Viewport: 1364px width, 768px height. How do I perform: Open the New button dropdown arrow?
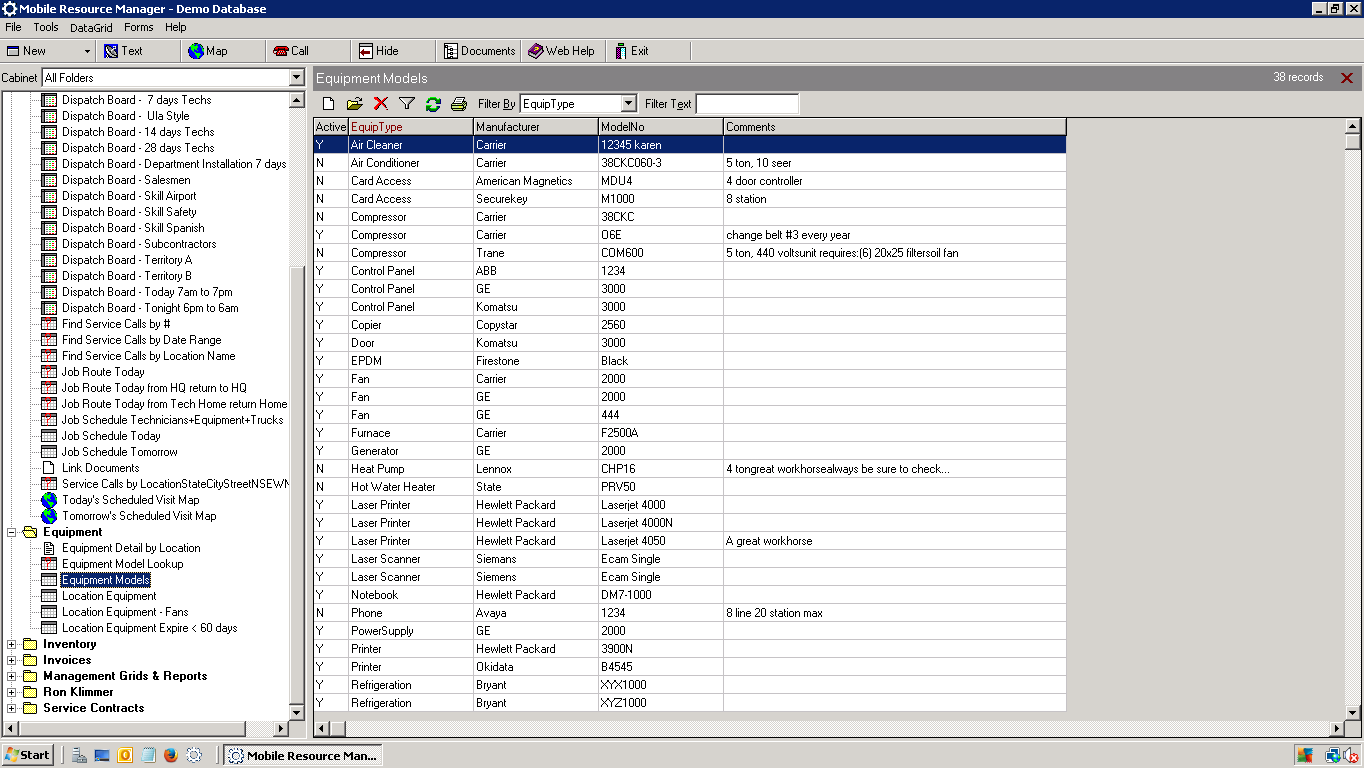click(88, 51)
